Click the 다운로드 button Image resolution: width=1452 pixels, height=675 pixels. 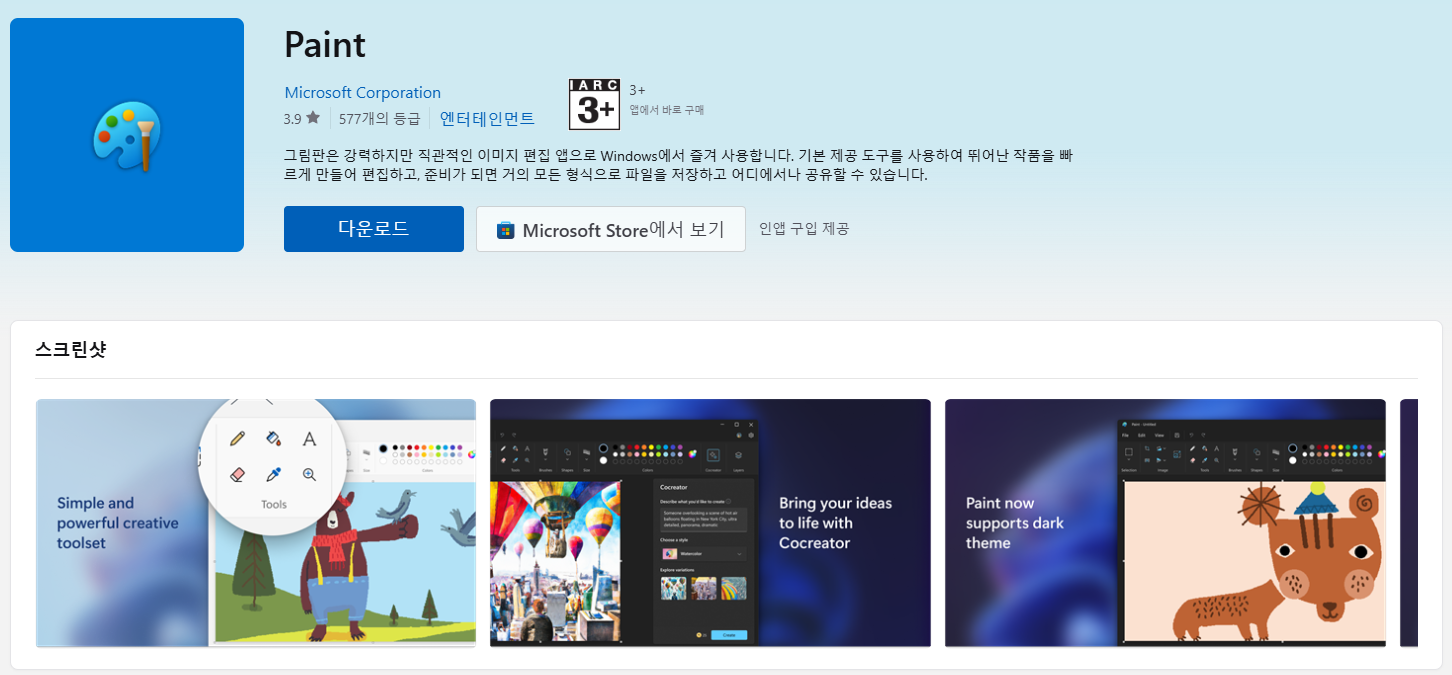[374, 229]
